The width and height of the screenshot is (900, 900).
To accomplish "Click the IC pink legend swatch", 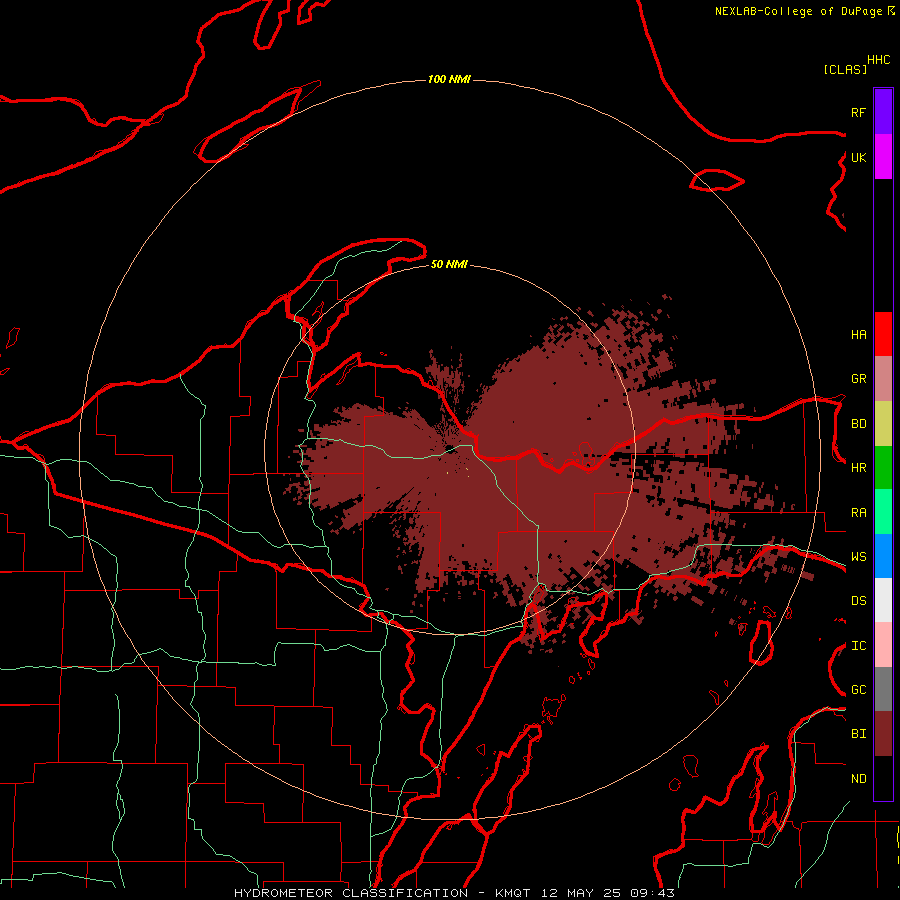I will (x=883, y=645).
